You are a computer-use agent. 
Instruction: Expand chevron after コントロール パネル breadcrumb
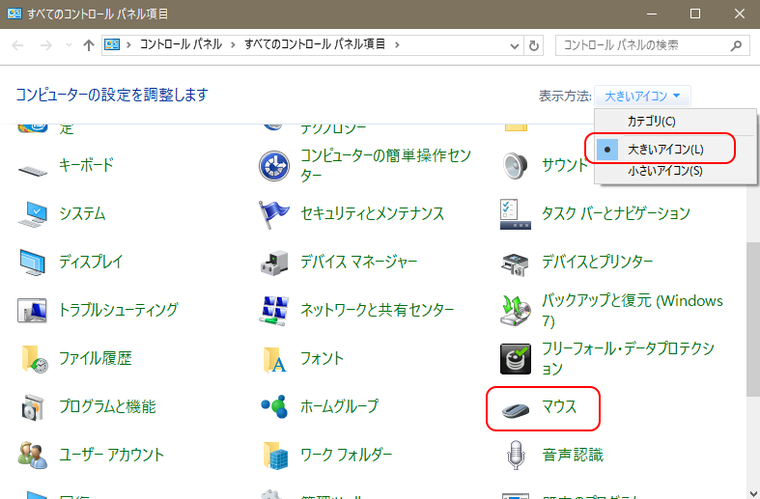coord(233,45)
